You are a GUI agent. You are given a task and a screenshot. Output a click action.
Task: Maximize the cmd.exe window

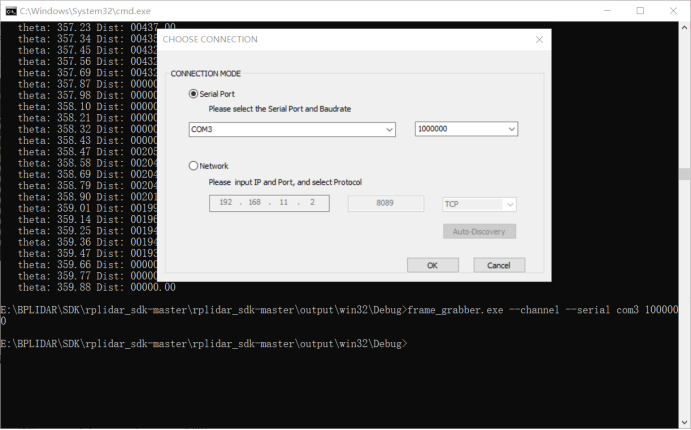[x=640, y=11]
